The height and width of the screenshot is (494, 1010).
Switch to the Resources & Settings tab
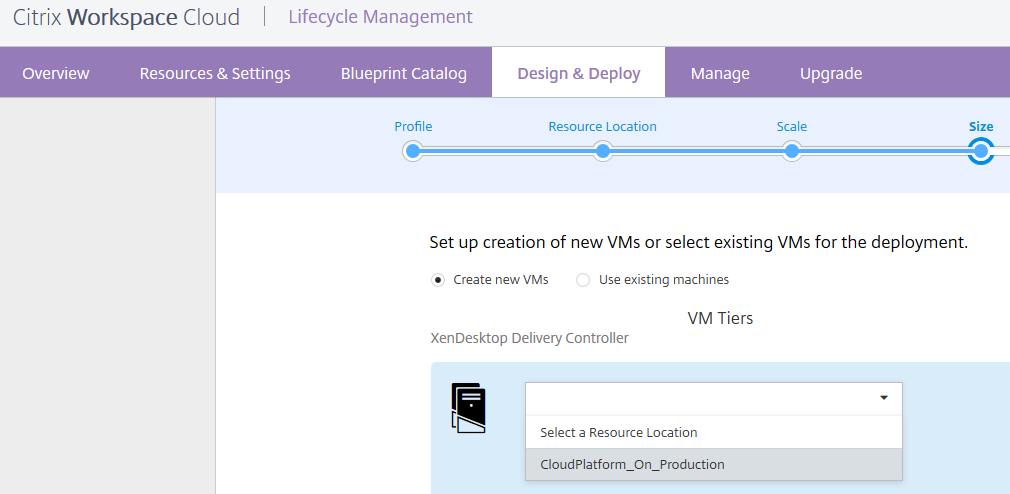coord(215,73)
